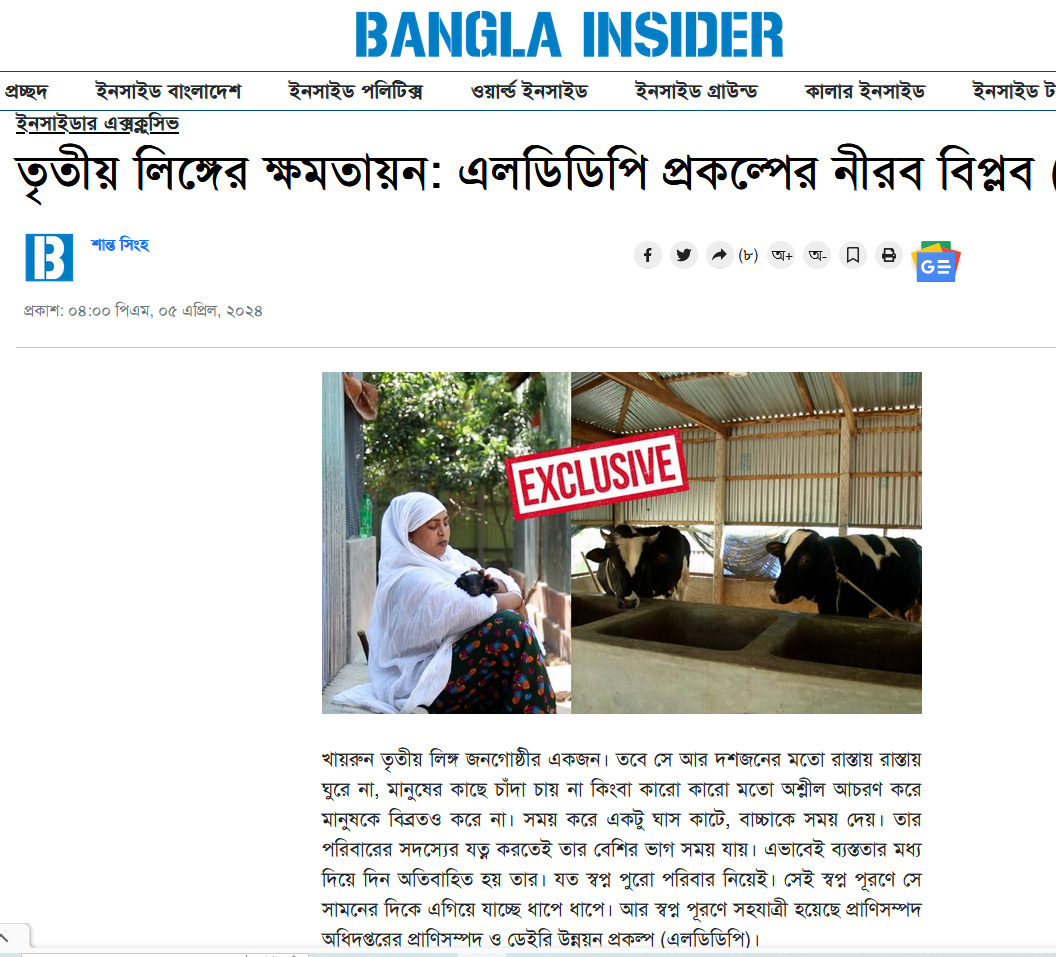The image size is (1056, 957).
Task: Bookmark this article
Action: [853, 255]
